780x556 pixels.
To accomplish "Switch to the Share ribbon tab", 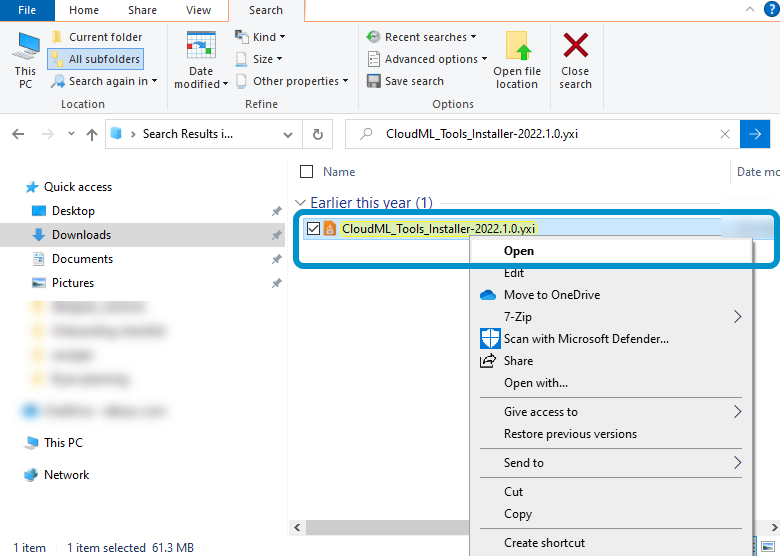I will click(142, 10).
